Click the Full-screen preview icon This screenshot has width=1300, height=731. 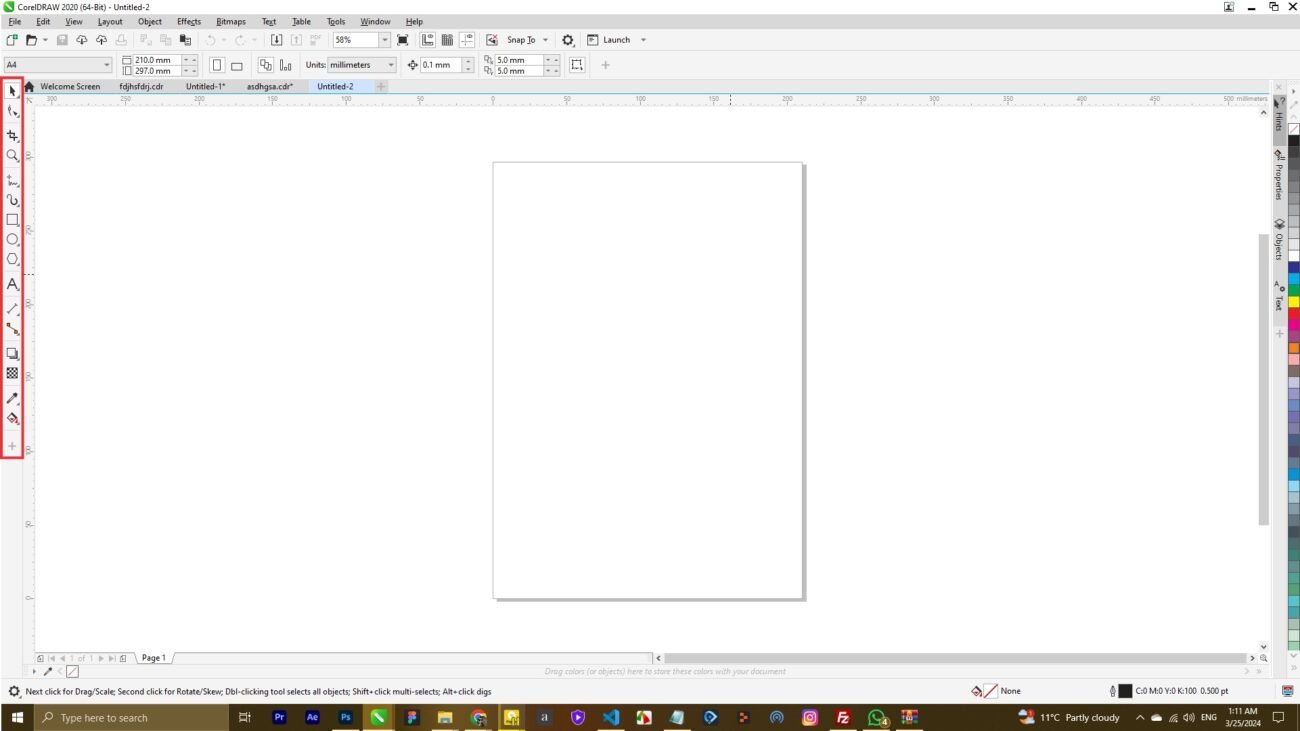point(403,40)
